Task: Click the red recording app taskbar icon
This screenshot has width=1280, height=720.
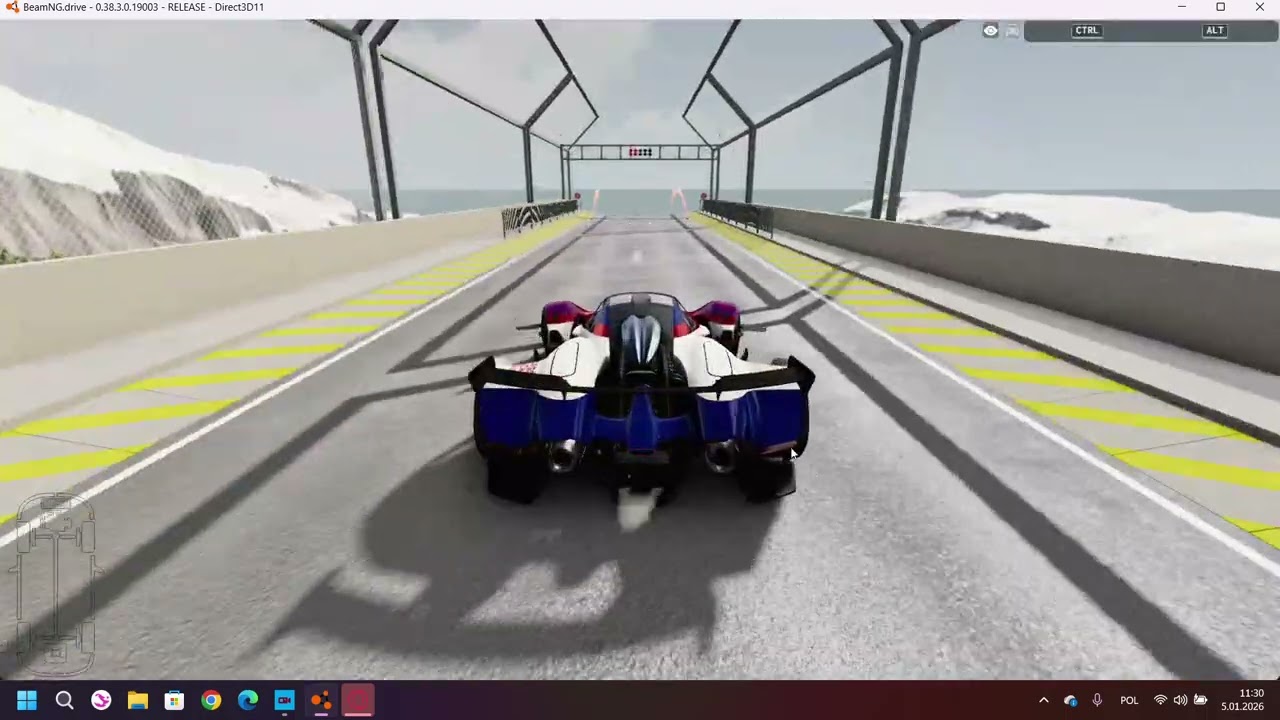Action: coord(358,701)
